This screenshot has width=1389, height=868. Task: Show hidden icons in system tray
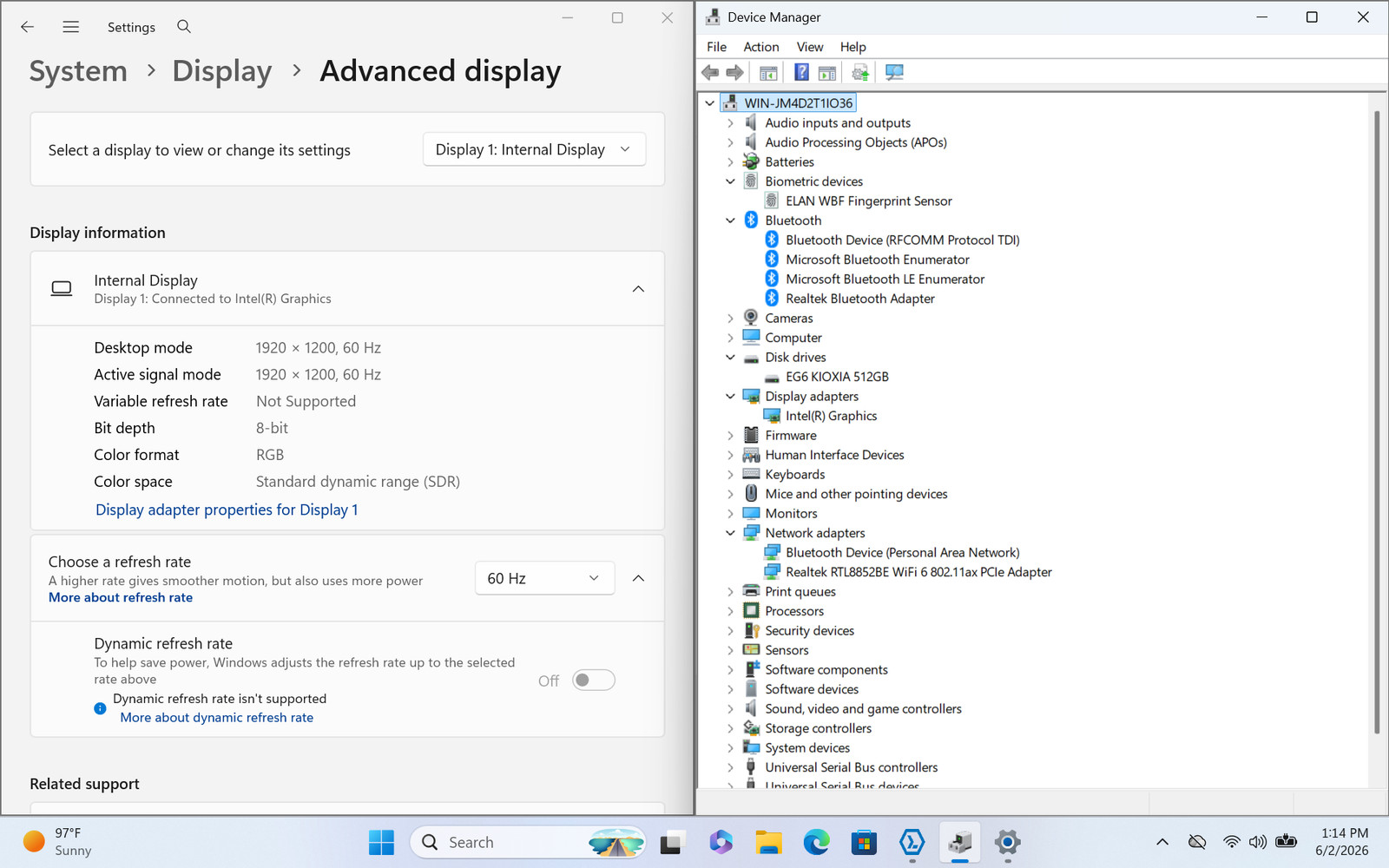1162,842
